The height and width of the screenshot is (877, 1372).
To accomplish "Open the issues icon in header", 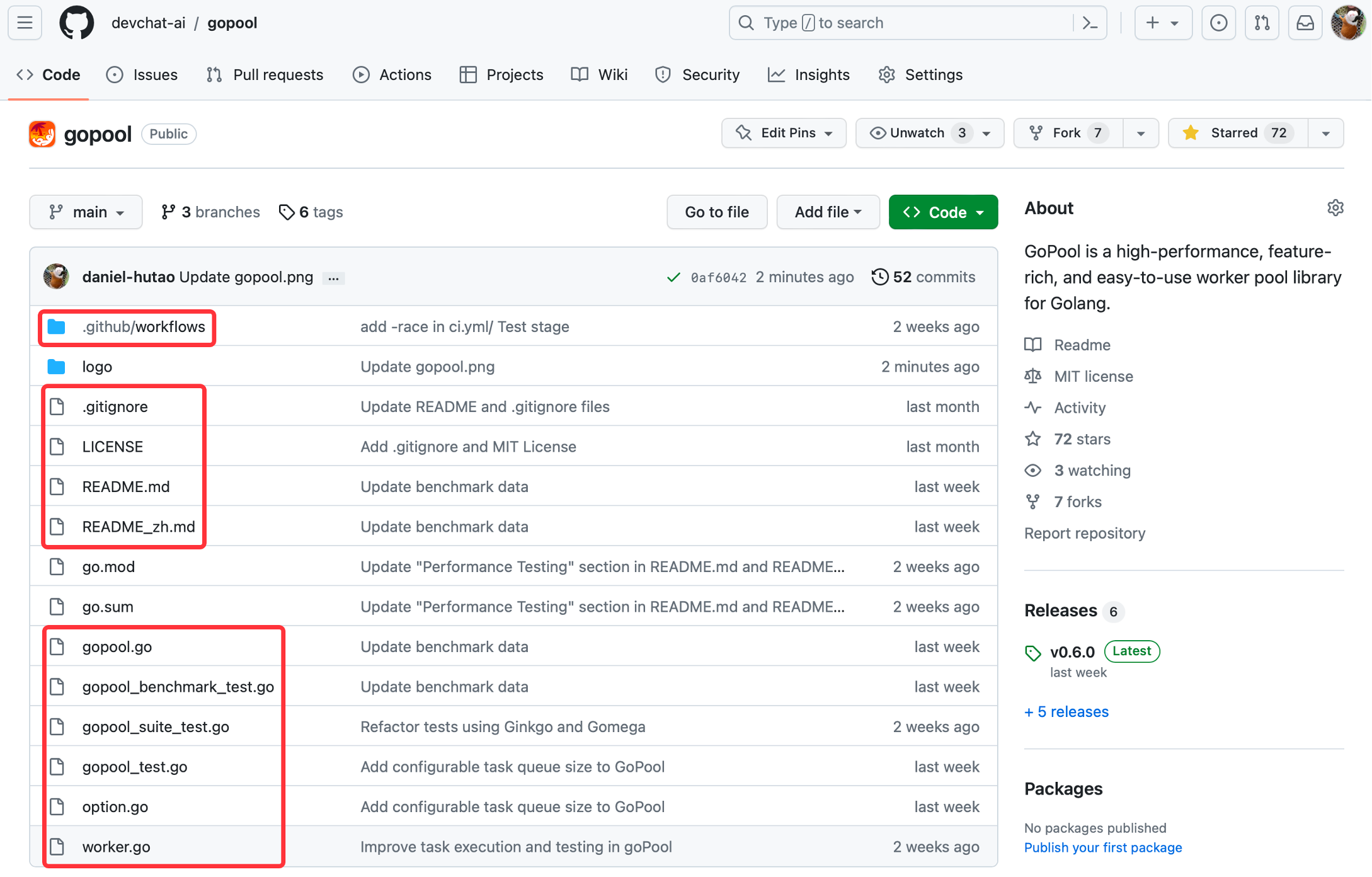I will coord(1218,23).
